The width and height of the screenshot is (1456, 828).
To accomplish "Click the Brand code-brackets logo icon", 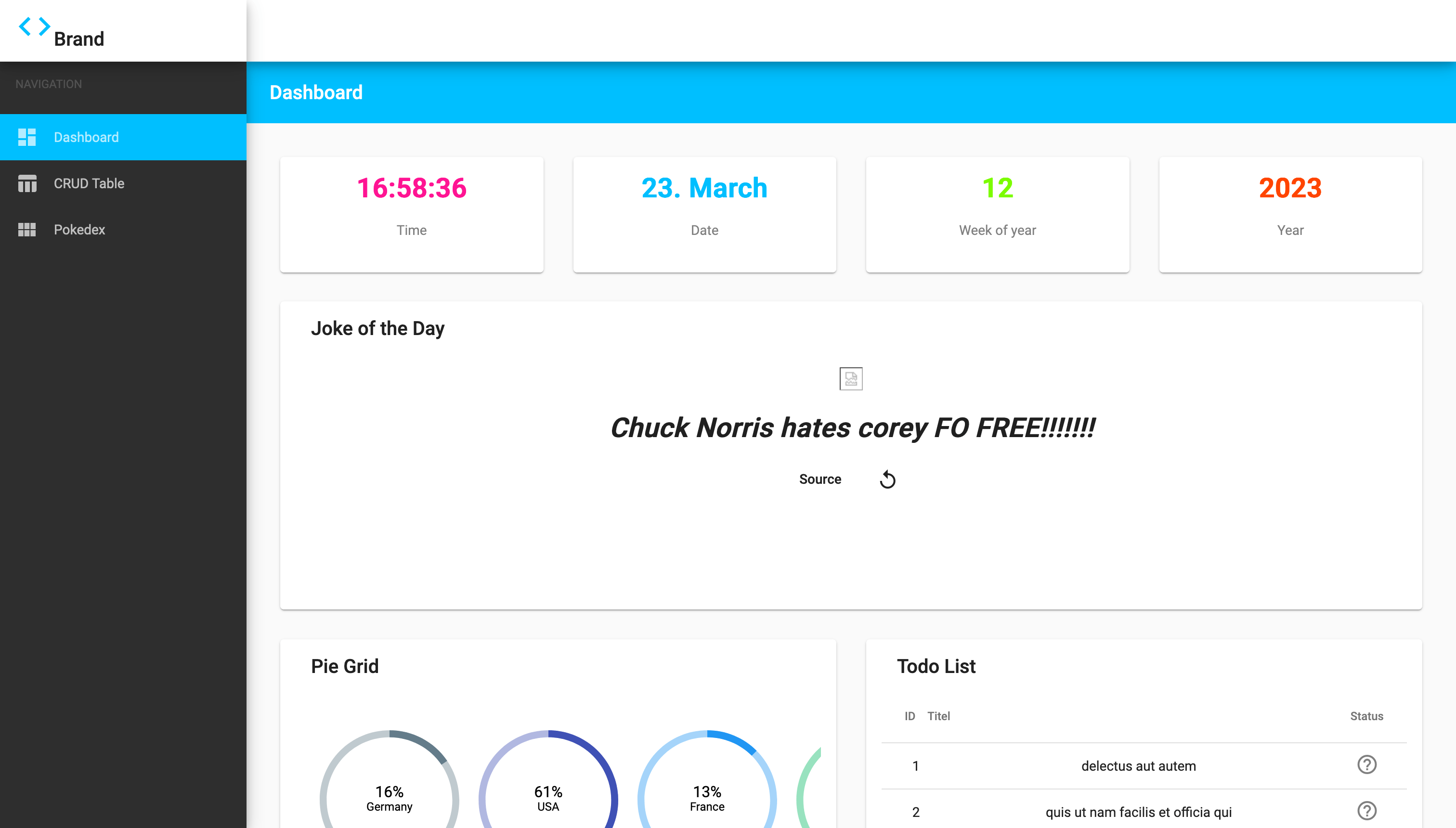I will 34,26.
